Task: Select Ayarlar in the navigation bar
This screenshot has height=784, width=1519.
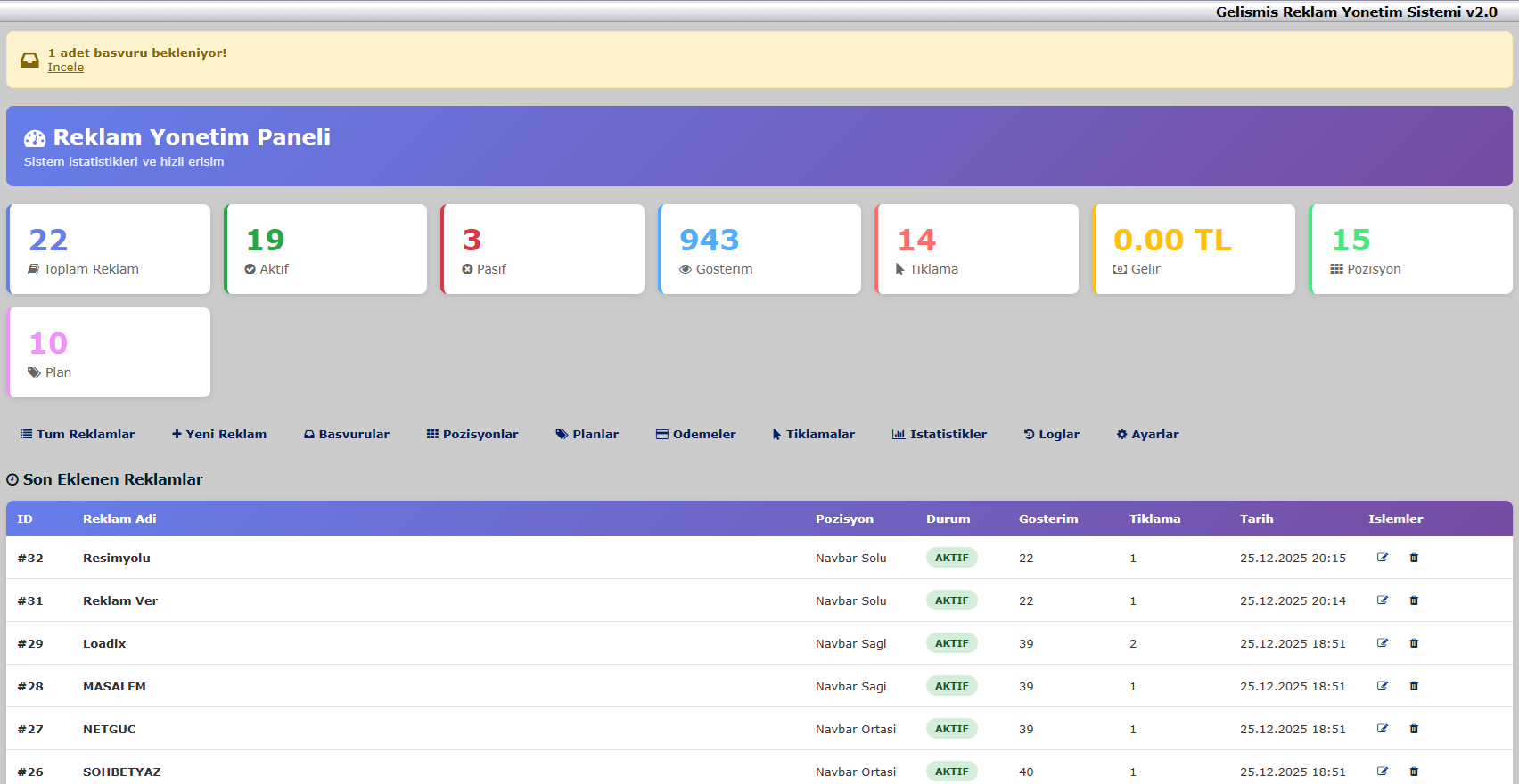Action: (1148, 434)
